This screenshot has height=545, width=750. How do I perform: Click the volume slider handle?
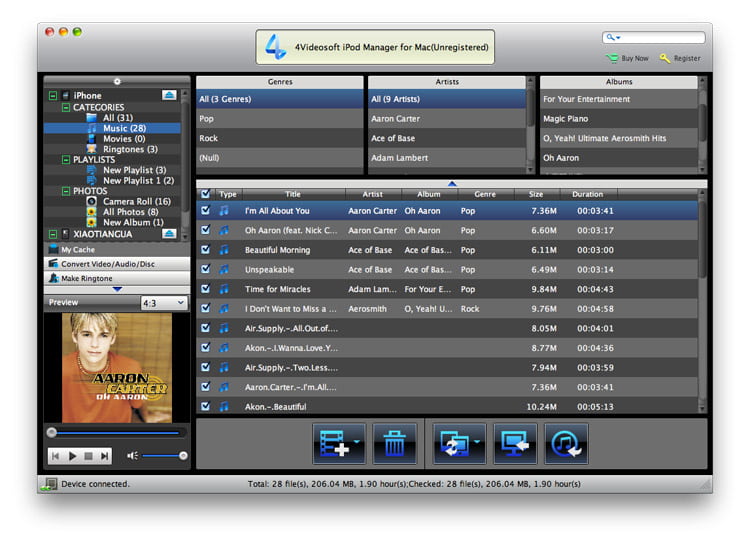pos(183,456)
